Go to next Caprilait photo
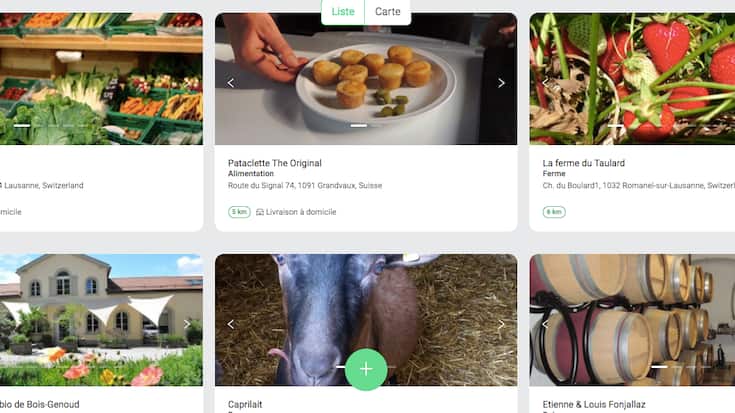 click(501, 324)
